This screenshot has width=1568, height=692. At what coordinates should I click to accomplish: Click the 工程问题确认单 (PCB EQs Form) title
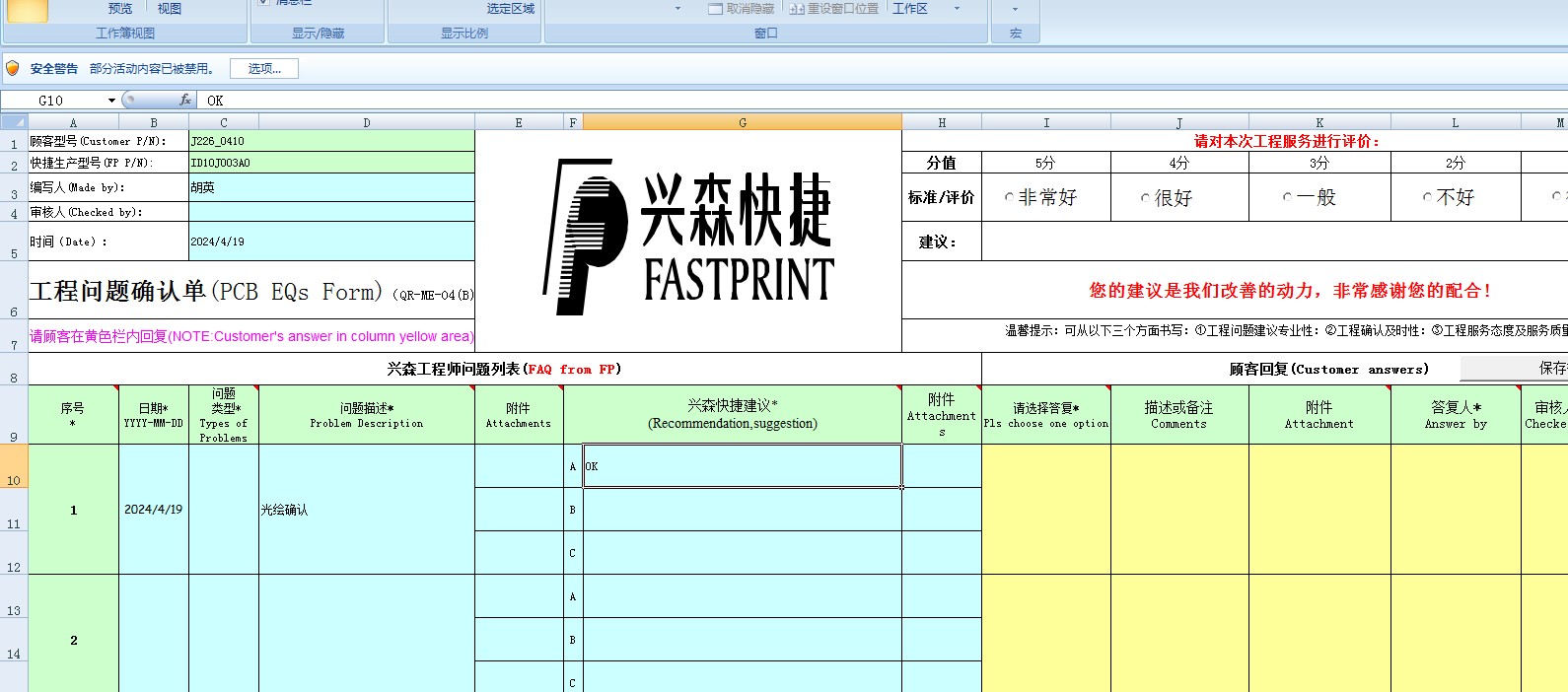coord(251,291)
